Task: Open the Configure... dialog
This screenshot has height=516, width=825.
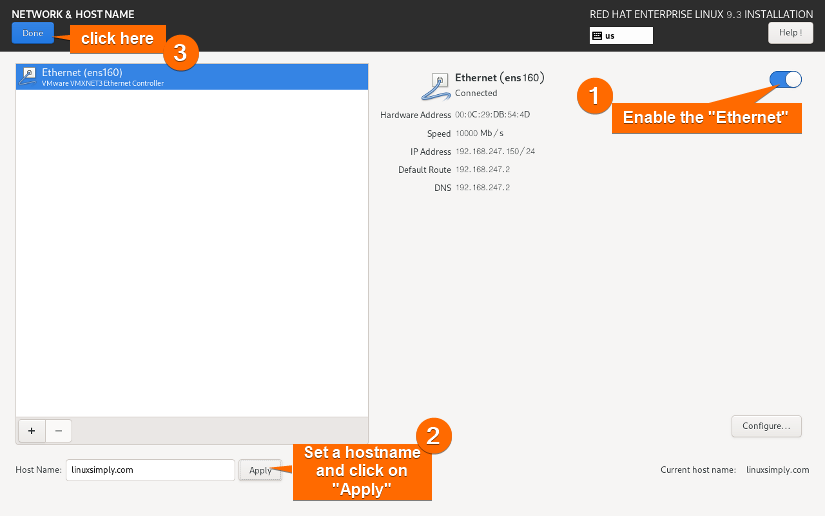Action: (766, 426)
